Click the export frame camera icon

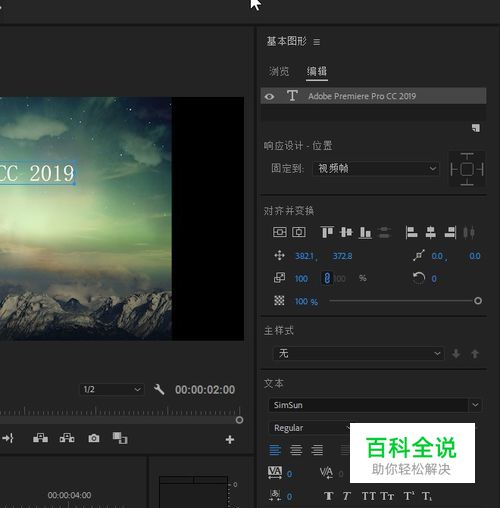(x=94, y=438)
